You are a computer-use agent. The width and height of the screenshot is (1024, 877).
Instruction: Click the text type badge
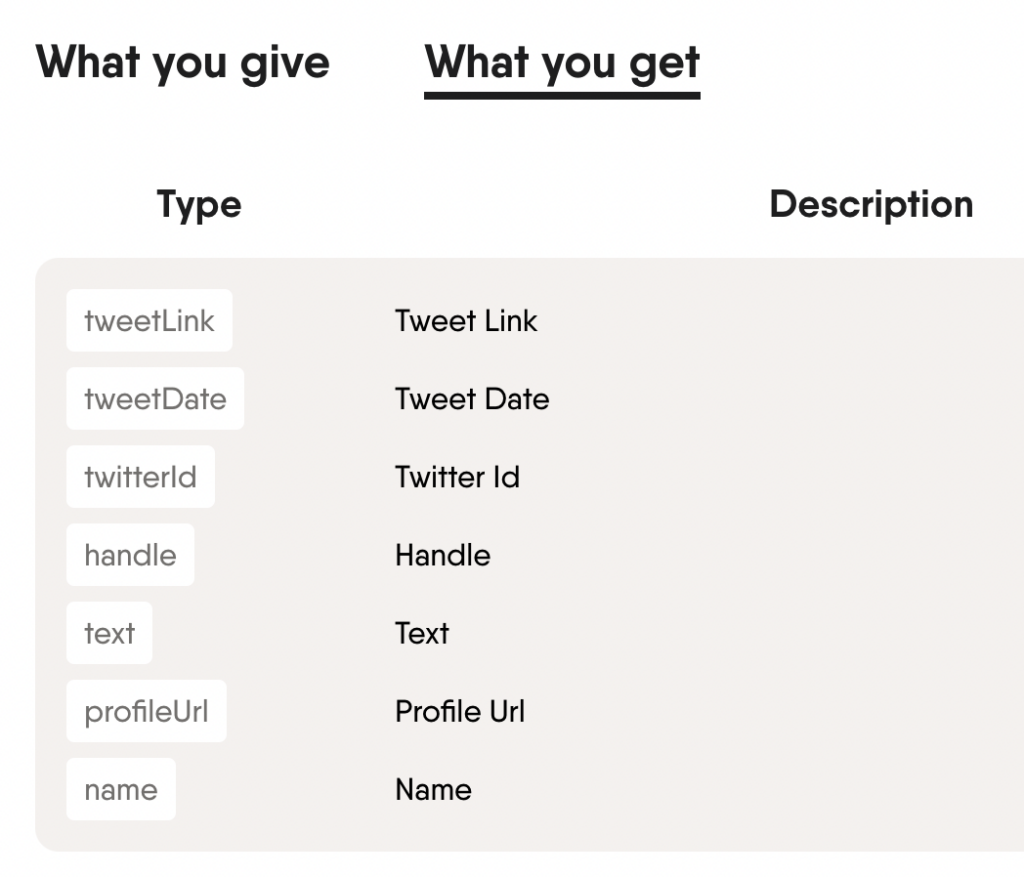point(109,633)
